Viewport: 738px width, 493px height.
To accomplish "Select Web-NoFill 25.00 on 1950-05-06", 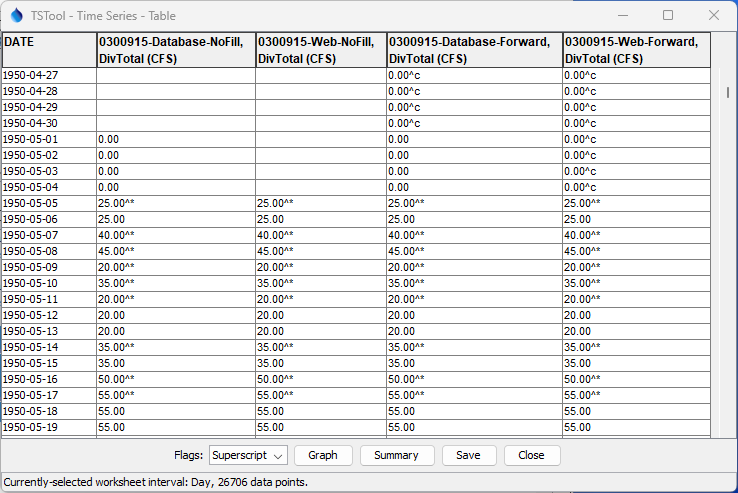I will pyautogui.click(x=321, y=219).
